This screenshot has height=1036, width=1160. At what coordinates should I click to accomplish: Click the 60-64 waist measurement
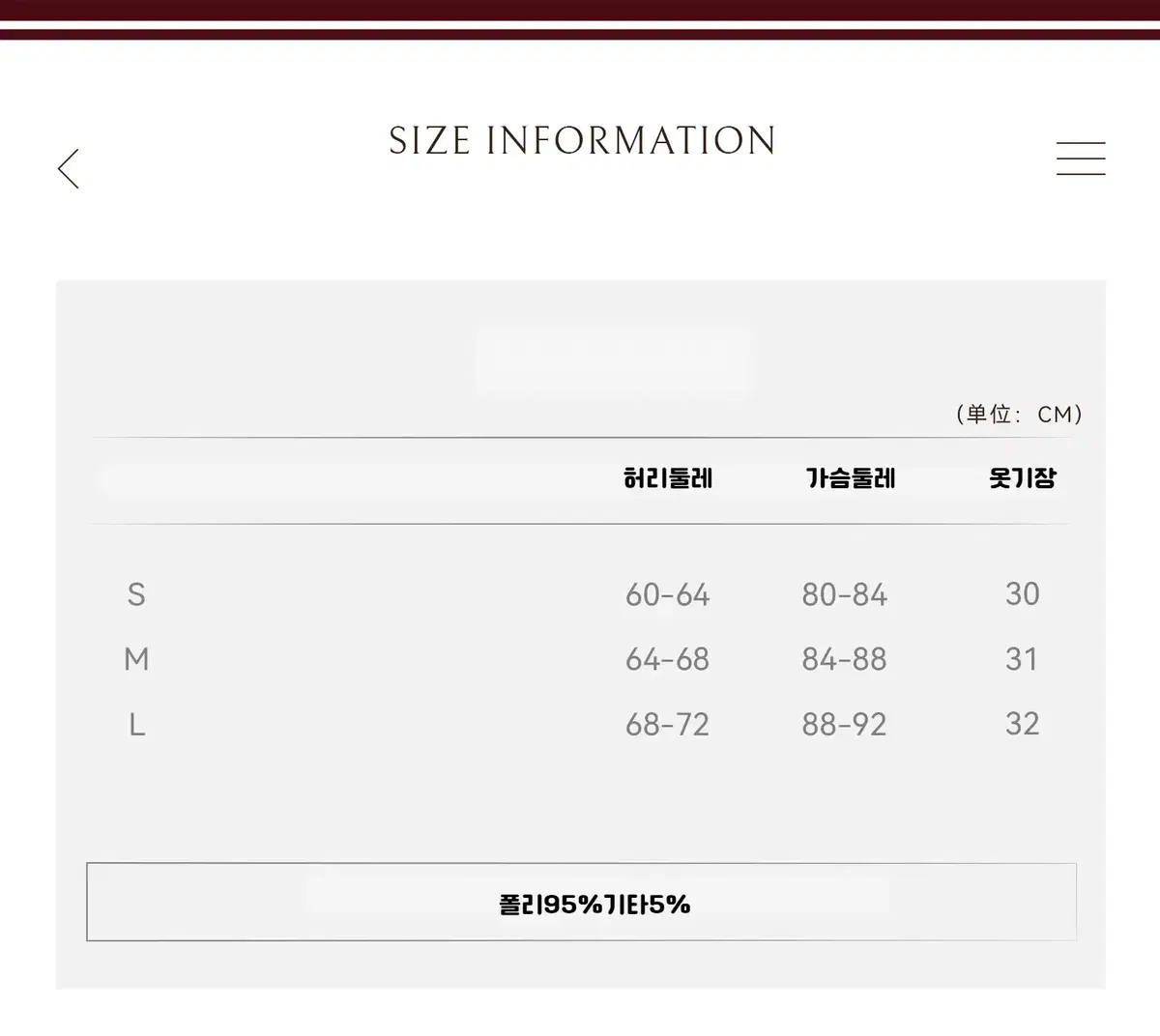667,594
